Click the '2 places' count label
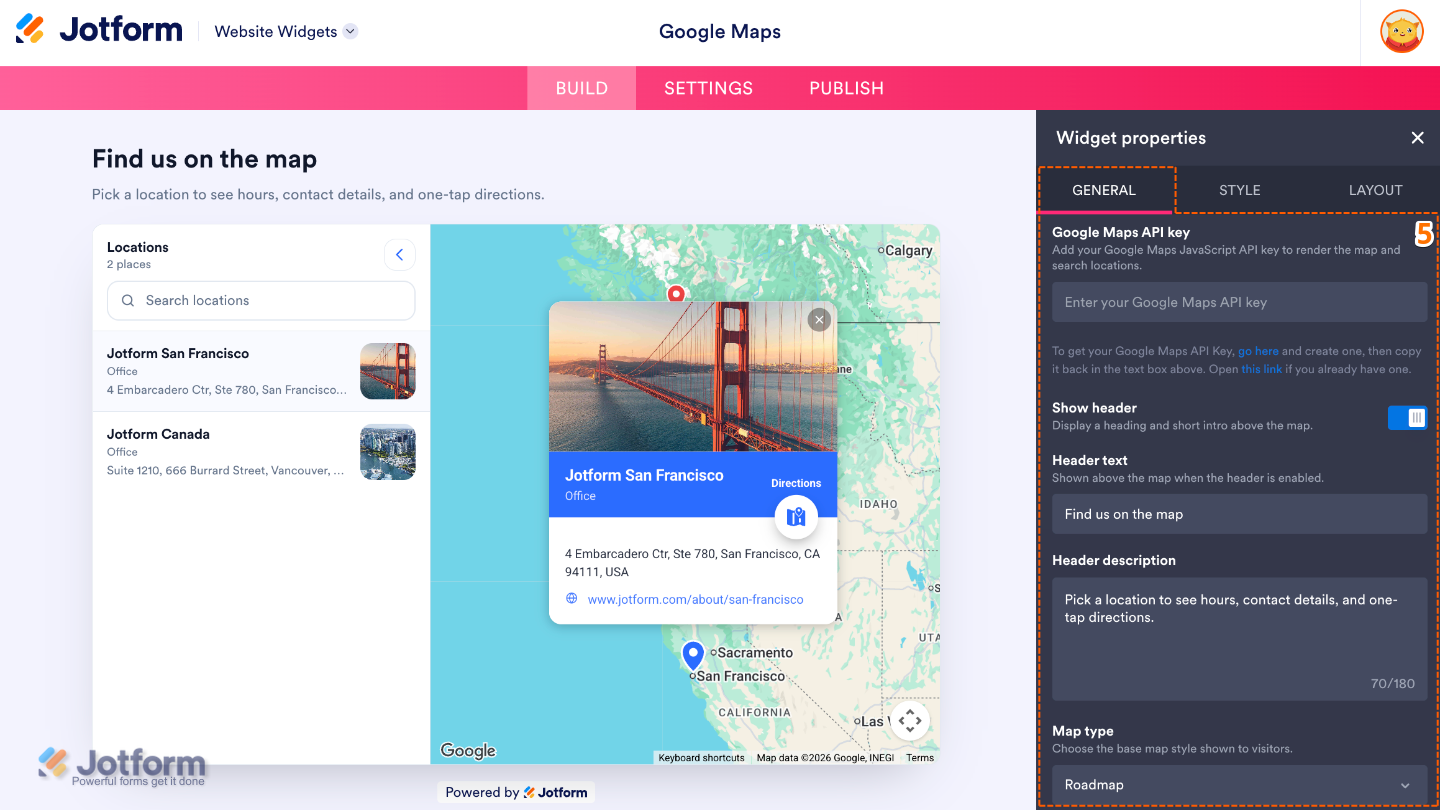The image size is (1441, 810). point(129,265)
